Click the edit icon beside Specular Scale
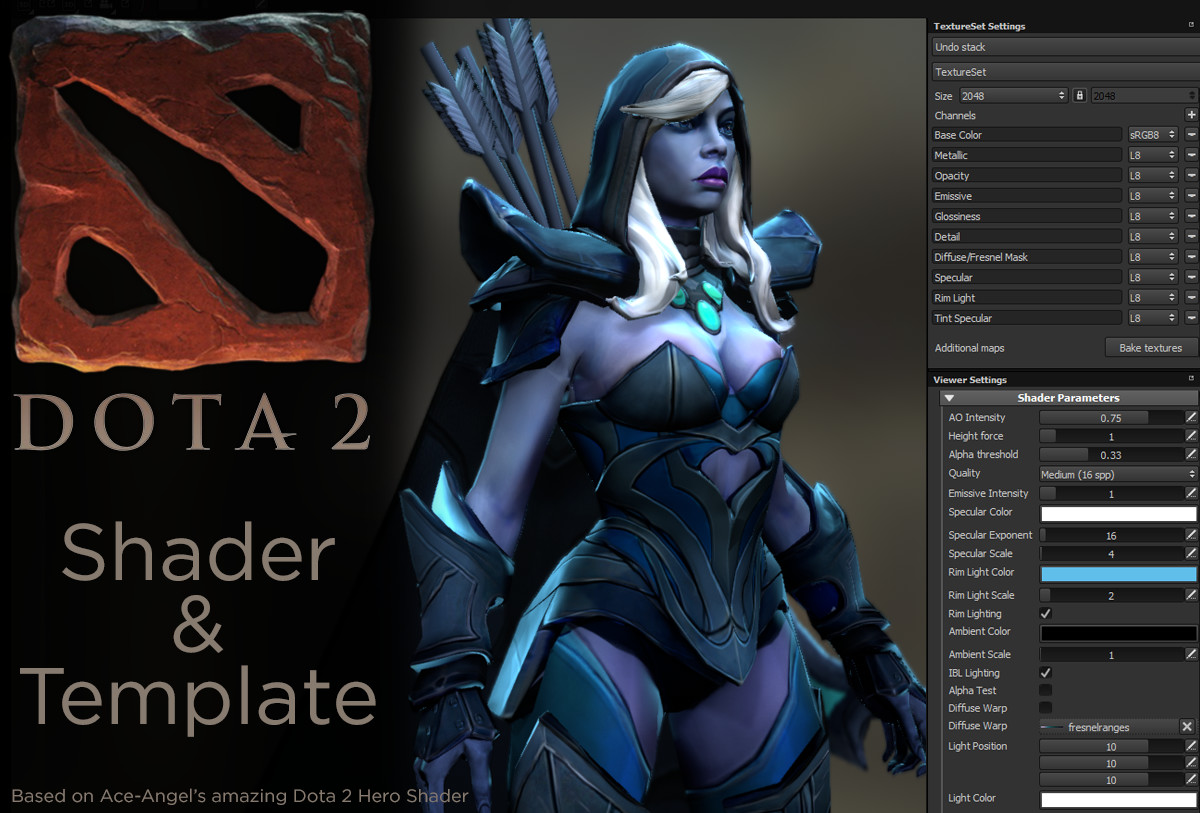The width and height of the screenshot is (1200, 813). [x=1191, y=553]
